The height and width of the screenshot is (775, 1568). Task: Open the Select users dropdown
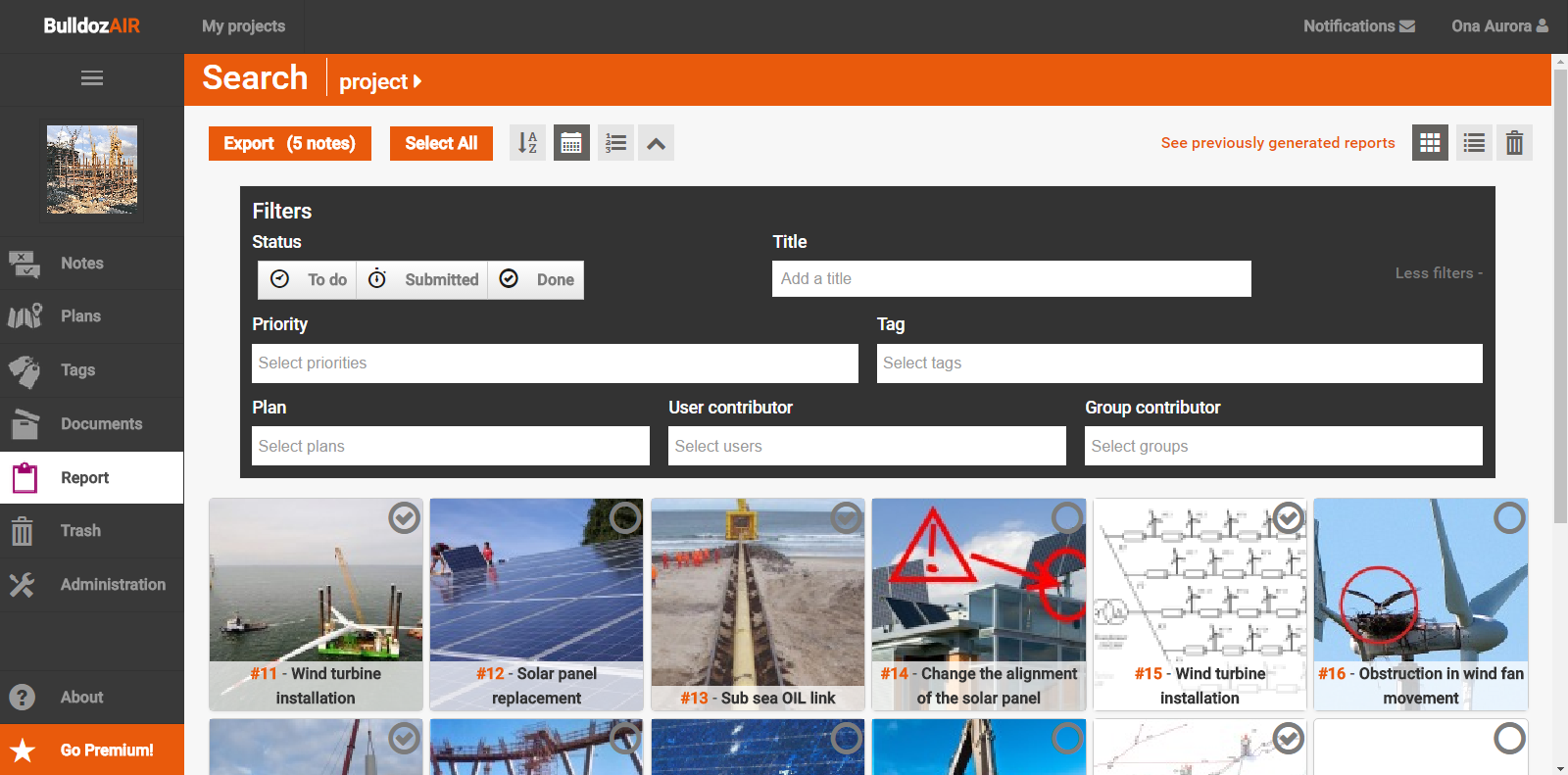click(x=867, y=446)
